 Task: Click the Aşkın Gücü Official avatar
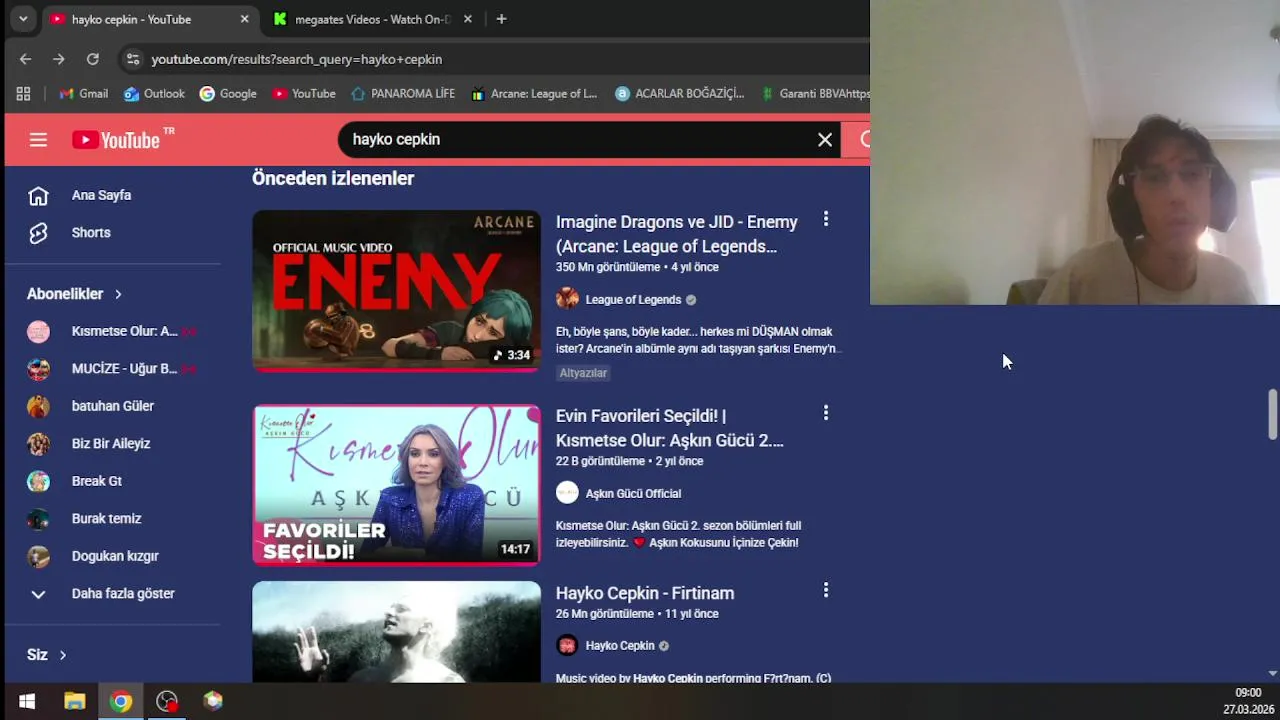[x=567, y=493]
